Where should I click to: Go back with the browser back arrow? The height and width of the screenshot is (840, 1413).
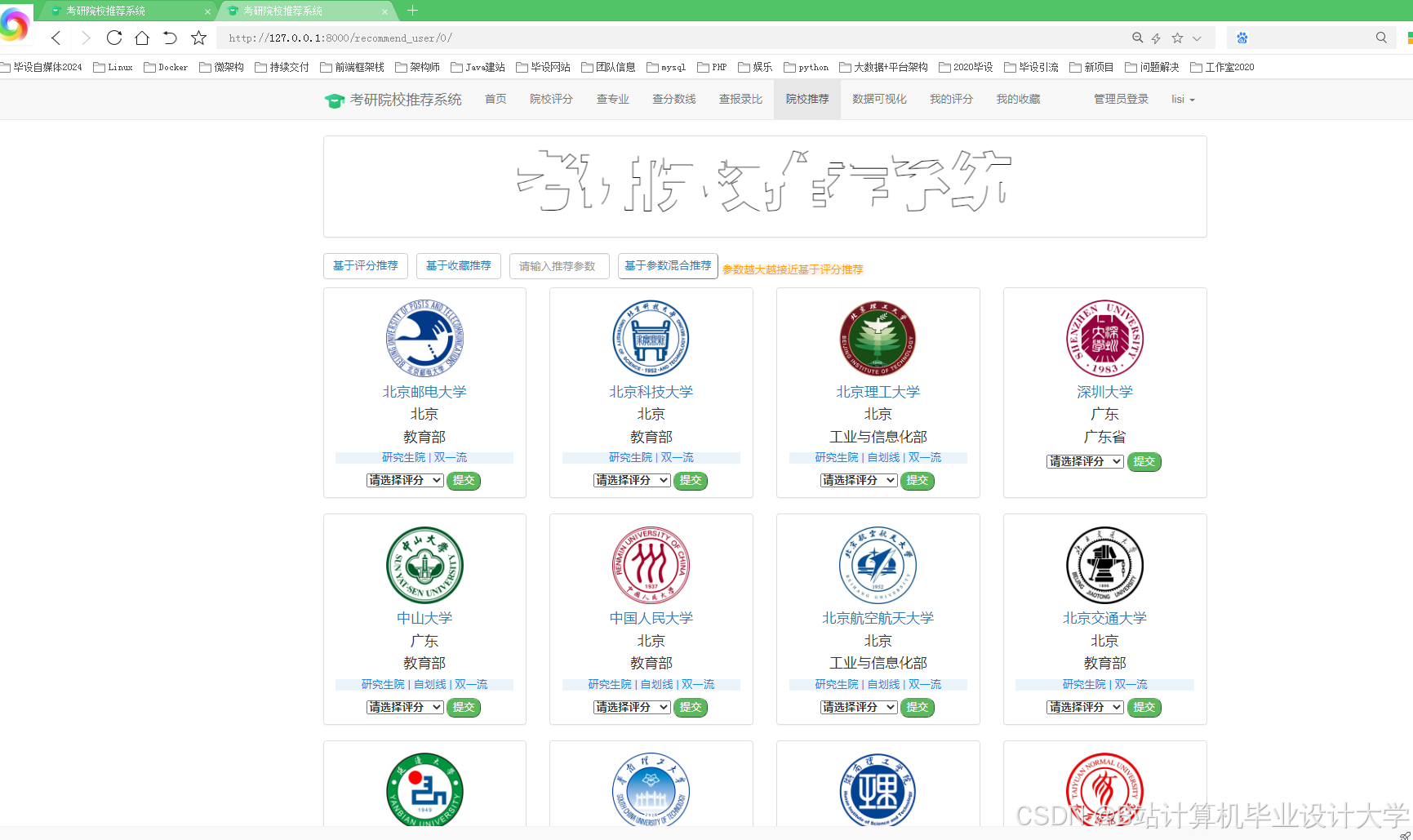tap(56, 38)
